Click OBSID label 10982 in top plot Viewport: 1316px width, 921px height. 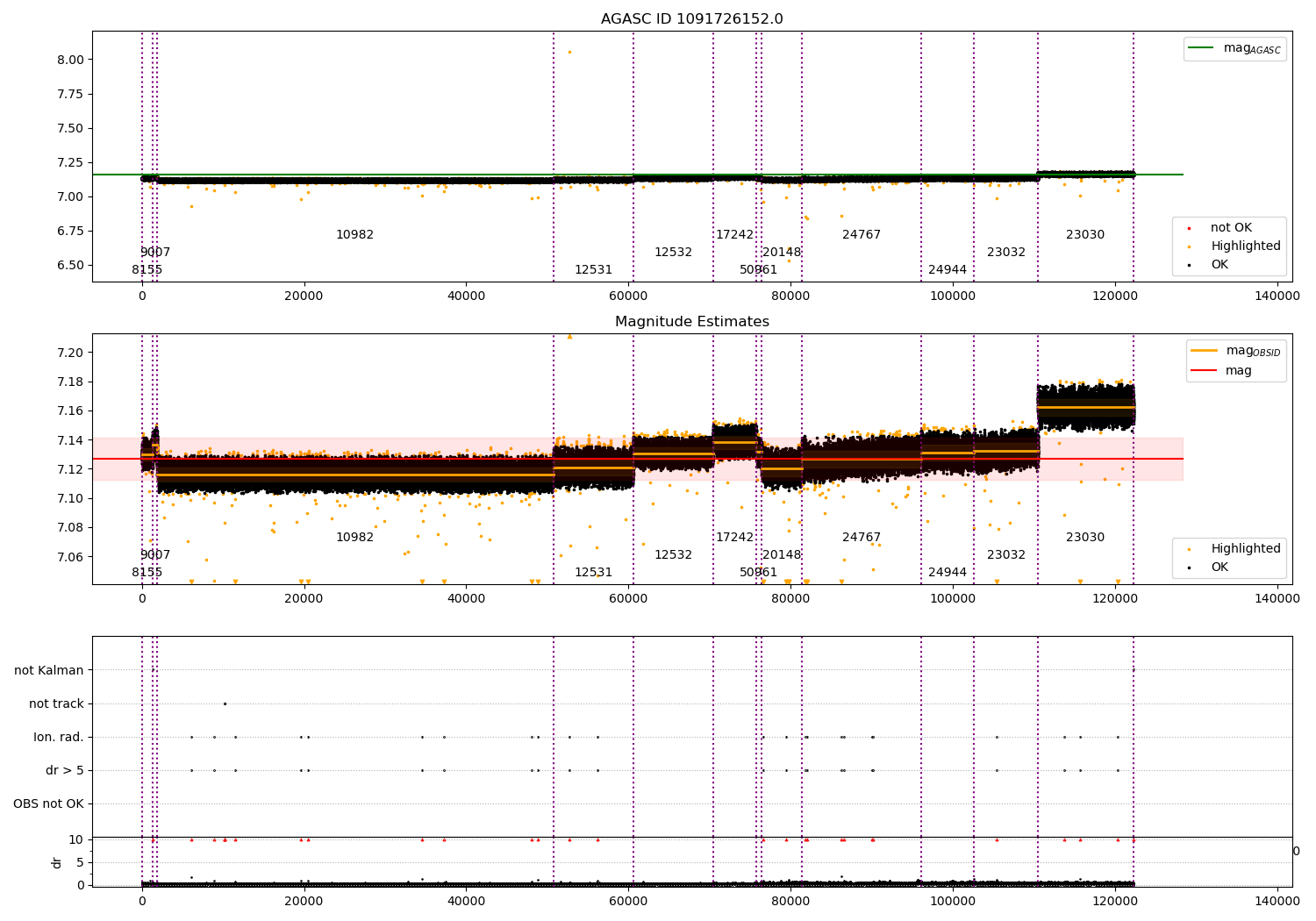pyautogui.click(x=354, y=234)
